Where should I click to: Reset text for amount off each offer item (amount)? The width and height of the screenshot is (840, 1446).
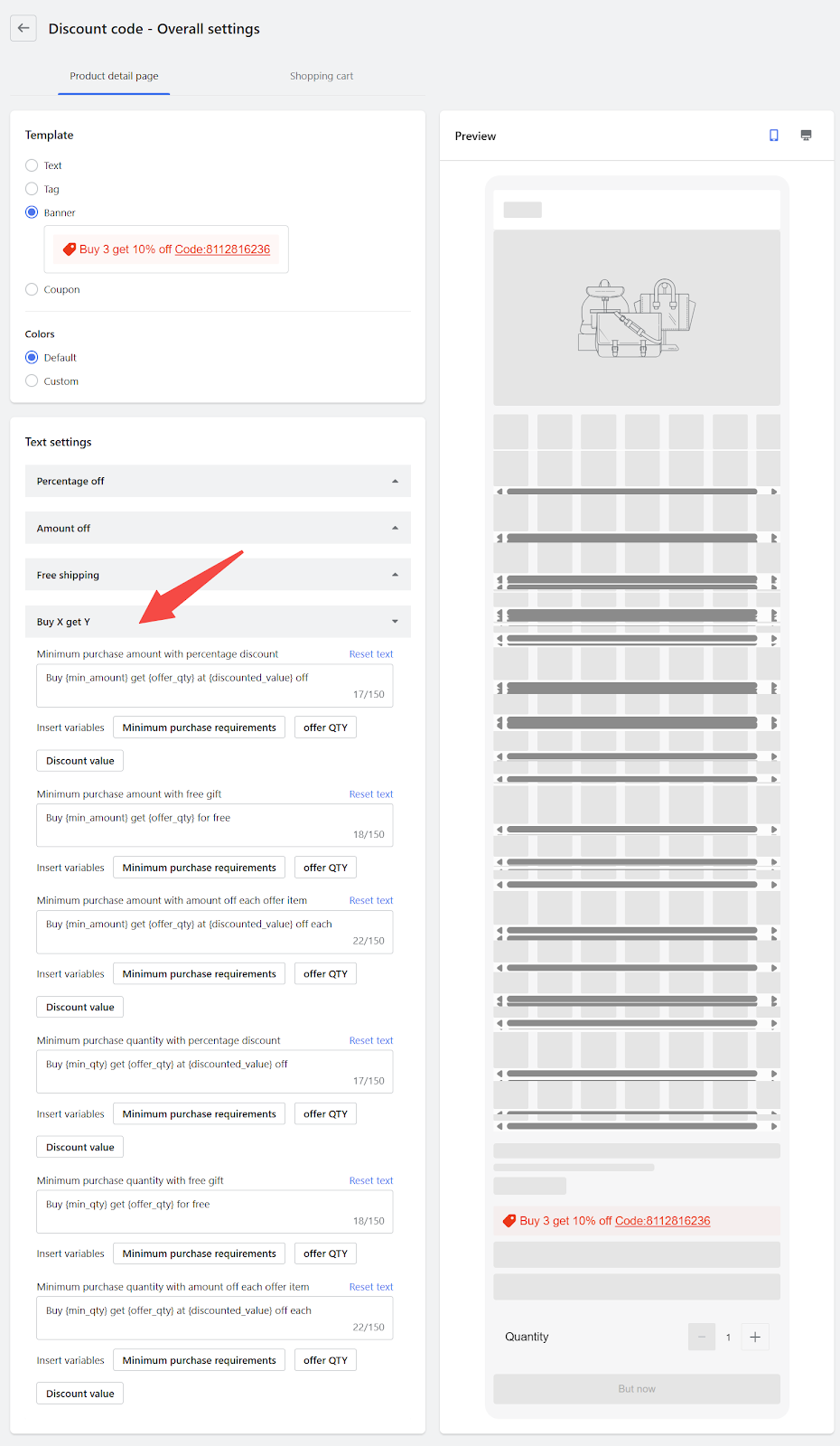[371, 901]
